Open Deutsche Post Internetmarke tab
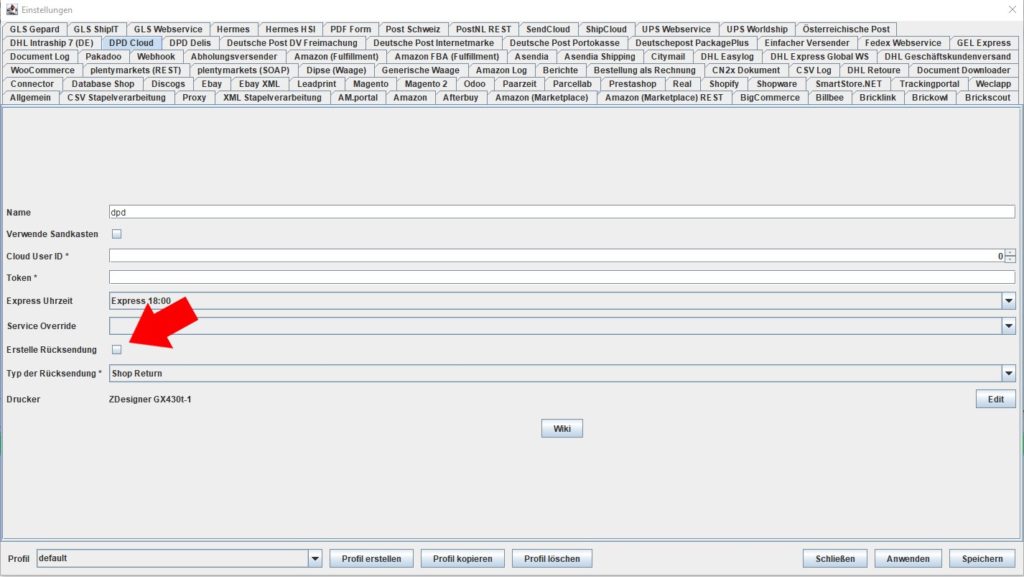This screenshot has height=577, width=1024. coord(434,43)
